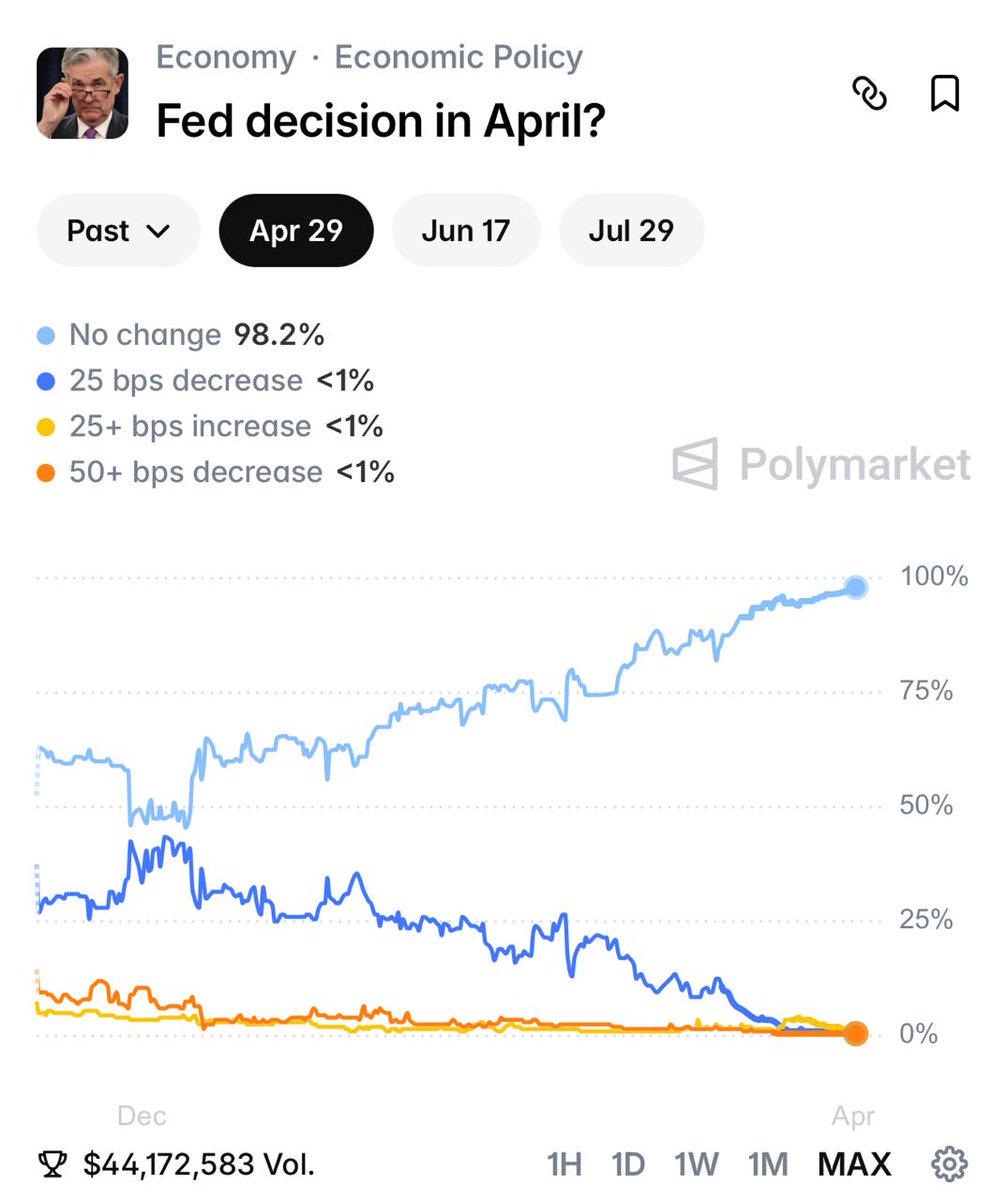The width and height of the screenshot is (1007, 1200).
Task: Open the Economy category link
Action: pos(226,58)
